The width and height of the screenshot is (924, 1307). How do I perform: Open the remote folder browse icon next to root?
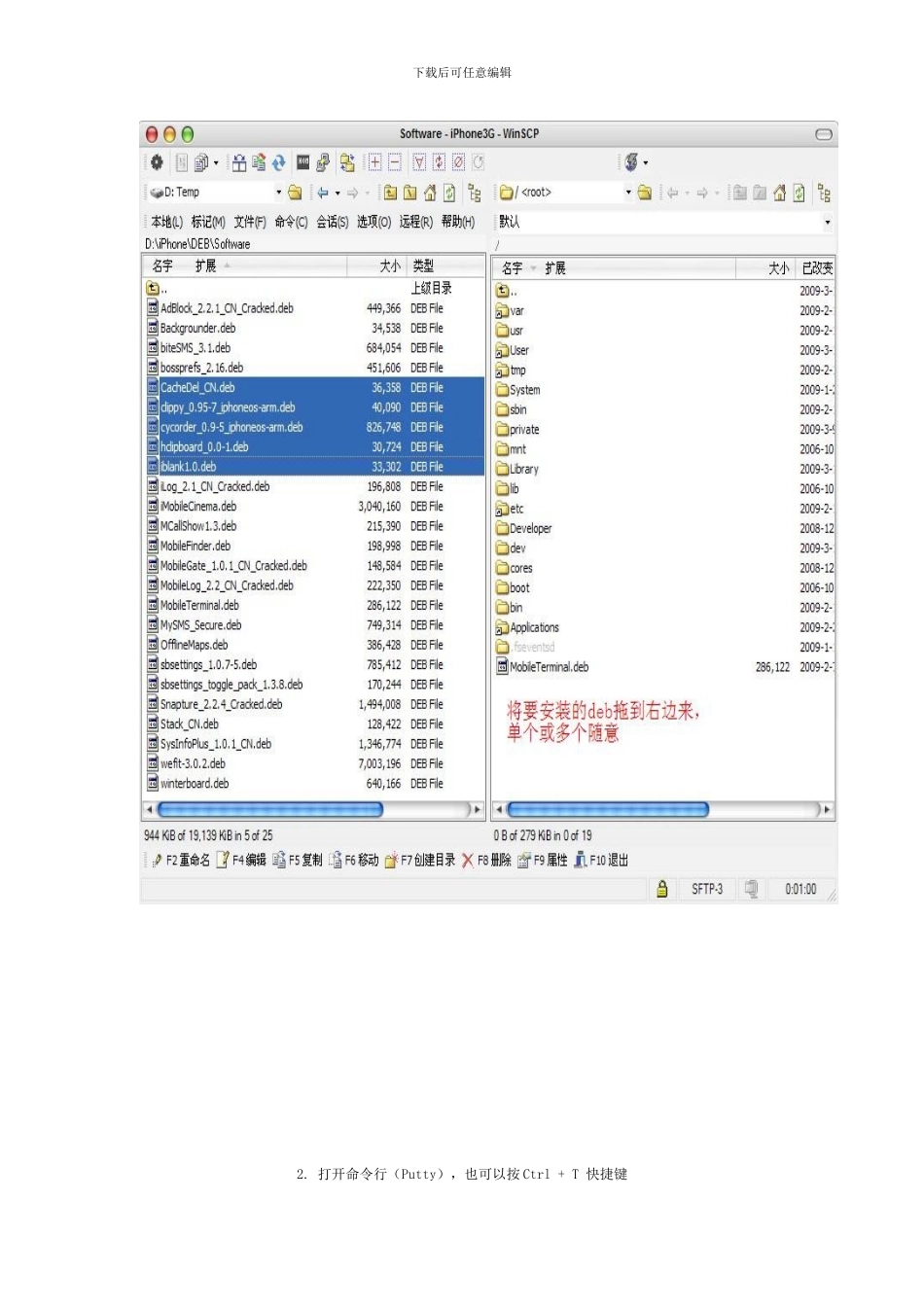[x=644, y=193]
